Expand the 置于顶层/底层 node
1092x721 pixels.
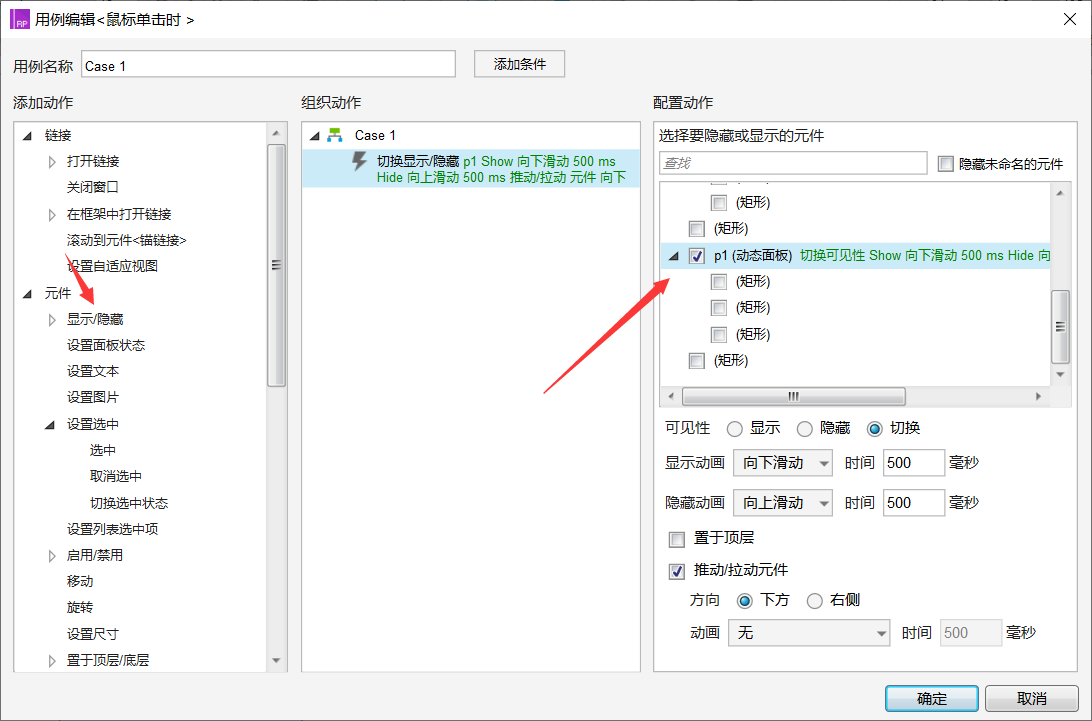click(x=52, y=660)
